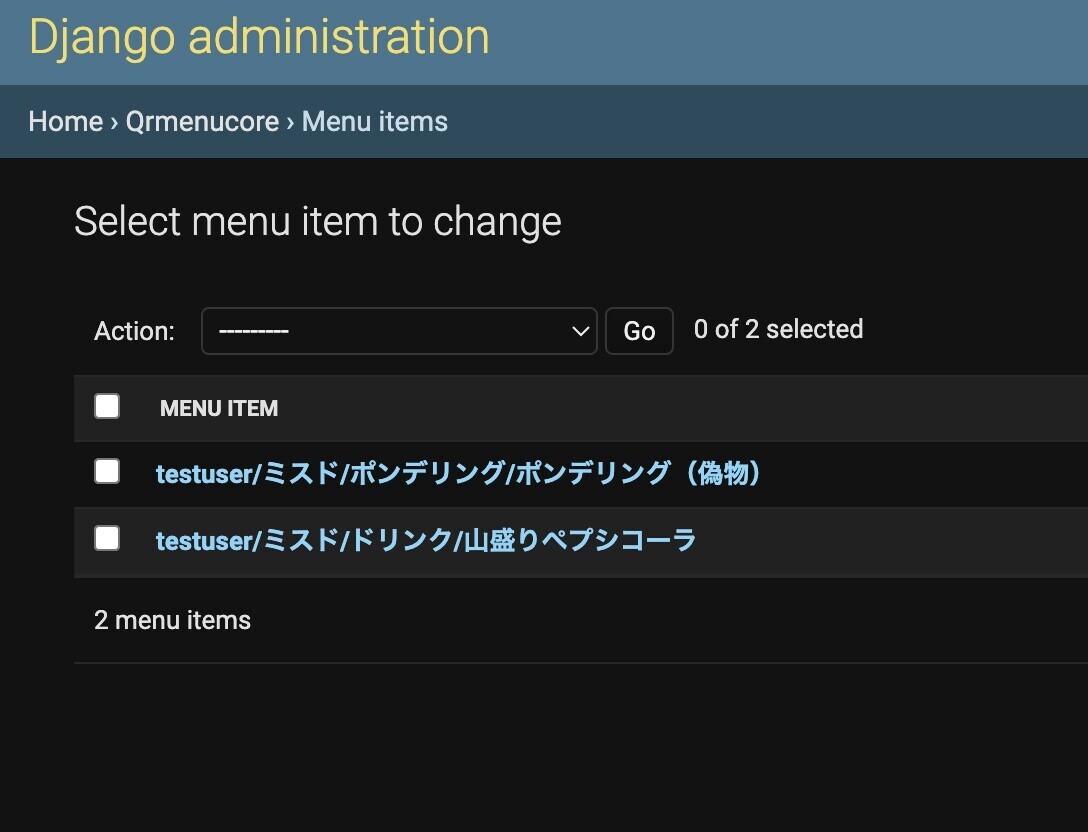Toggle the select-all checkbox in the header
The height and width of the screenshot is (832, 1088).
click(106, 406)
